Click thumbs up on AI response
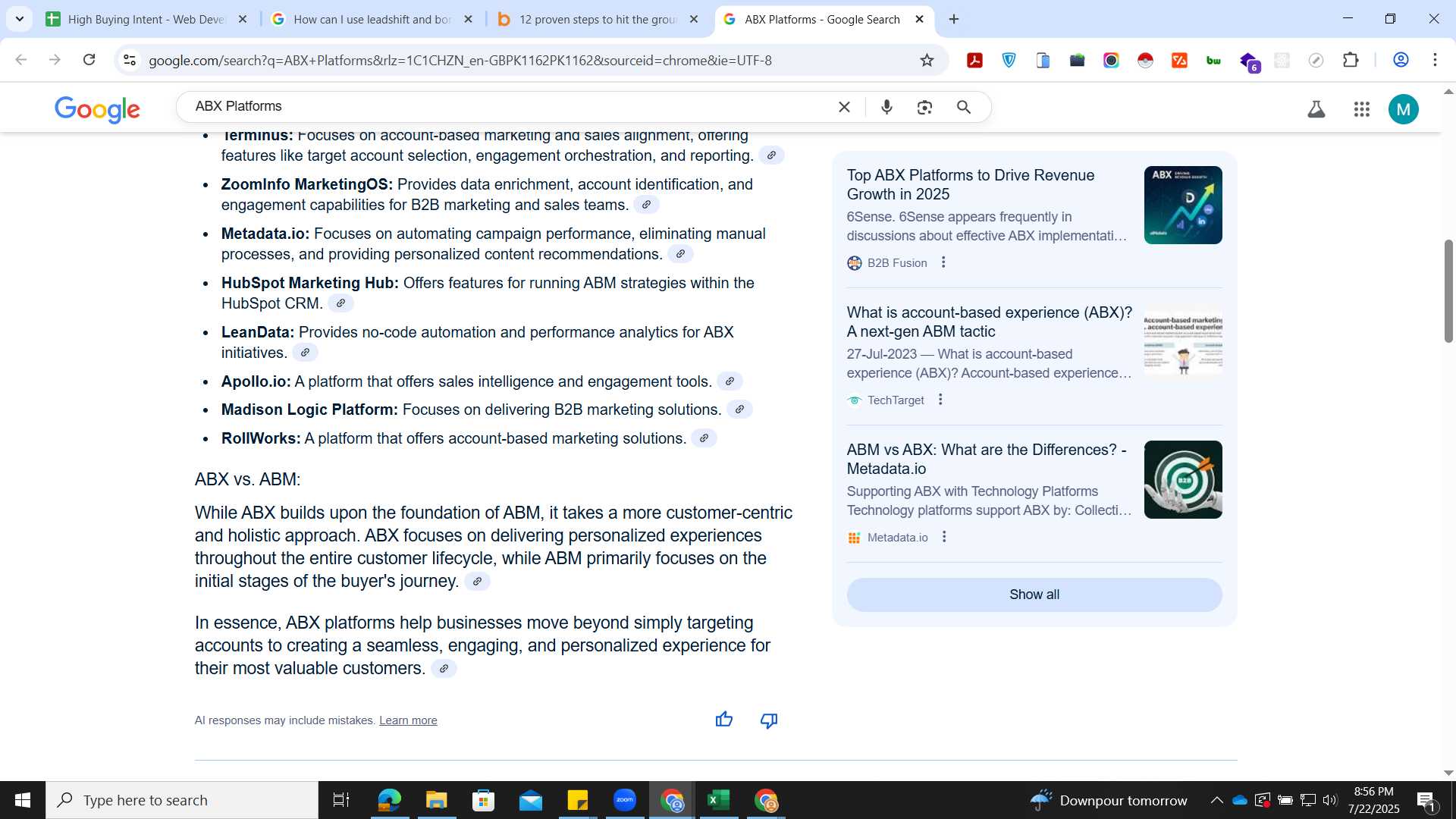1456x819 pixels. (724, 720)
